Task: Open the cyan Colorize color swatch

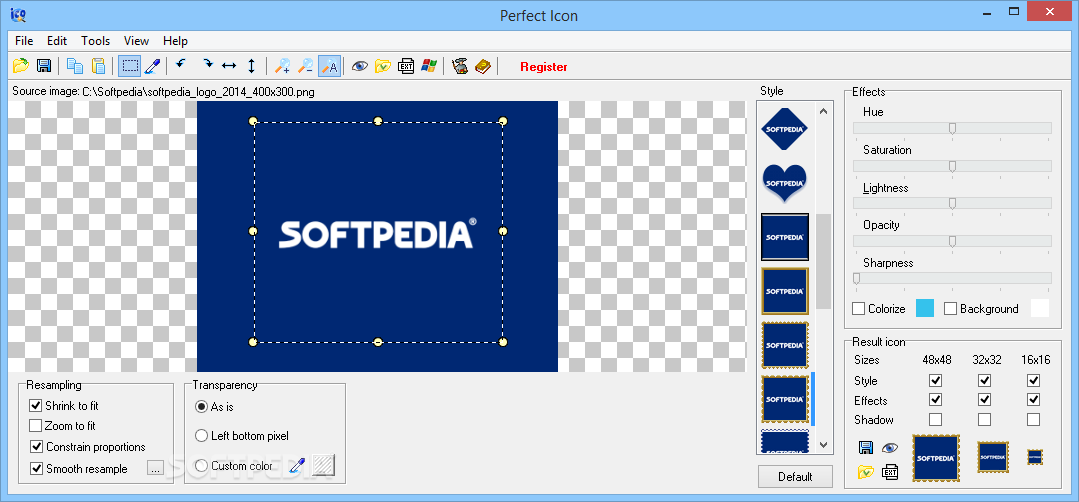Action: [925, 309]
